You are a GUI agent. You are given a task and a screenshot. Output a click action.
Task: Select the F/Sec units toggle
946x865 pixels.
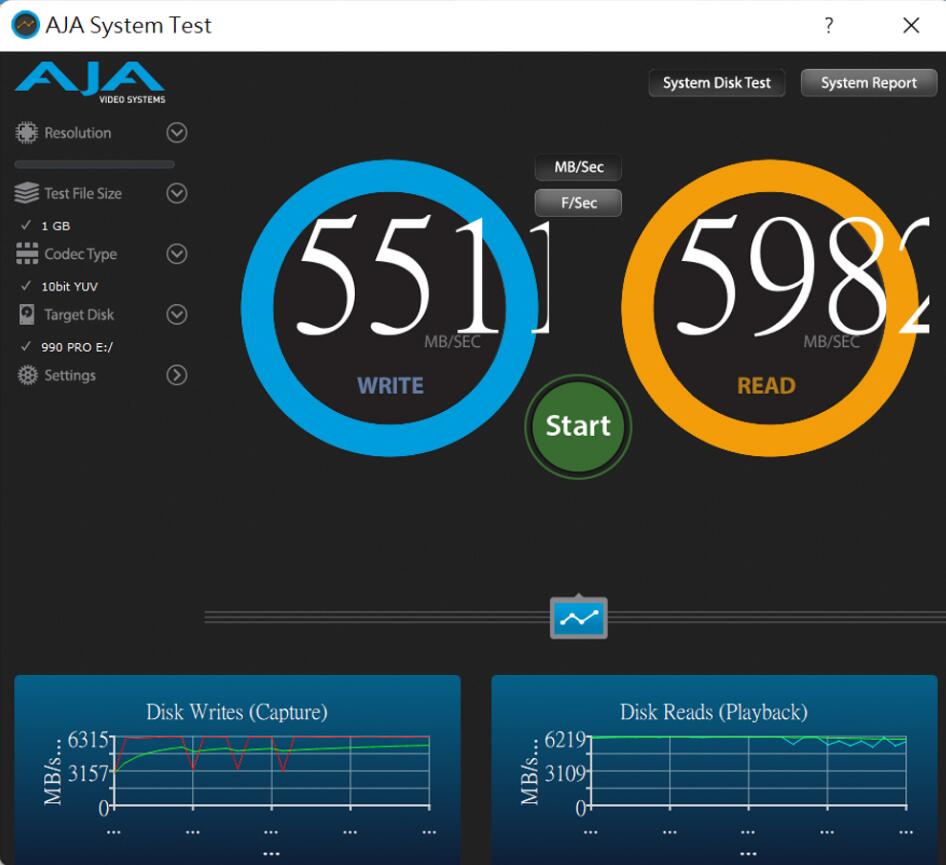tap(579, 203)
